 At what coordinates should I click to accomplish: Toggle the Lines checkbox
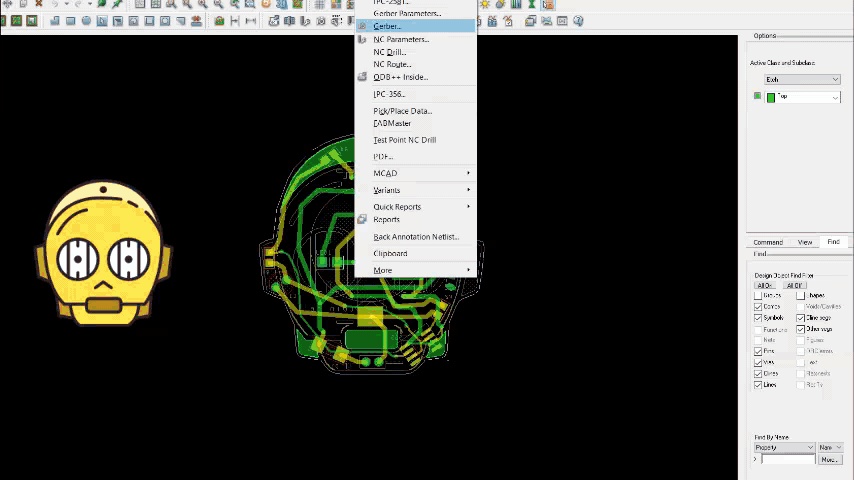pos(758,385)
